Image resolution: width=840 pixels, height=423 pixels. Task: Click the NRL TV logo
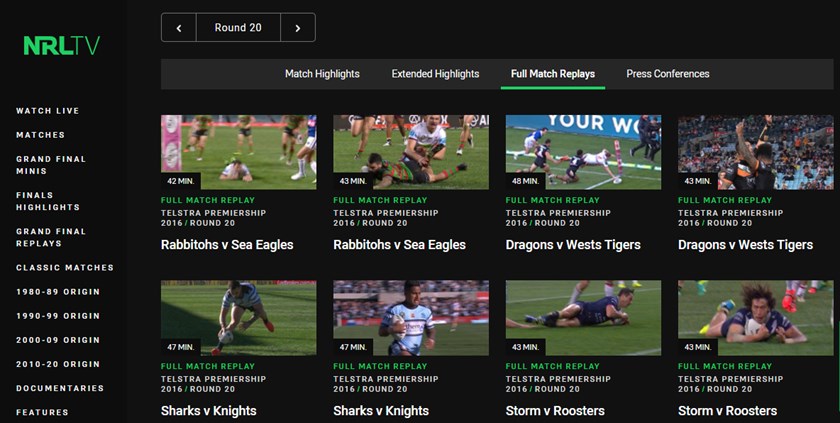62,46
